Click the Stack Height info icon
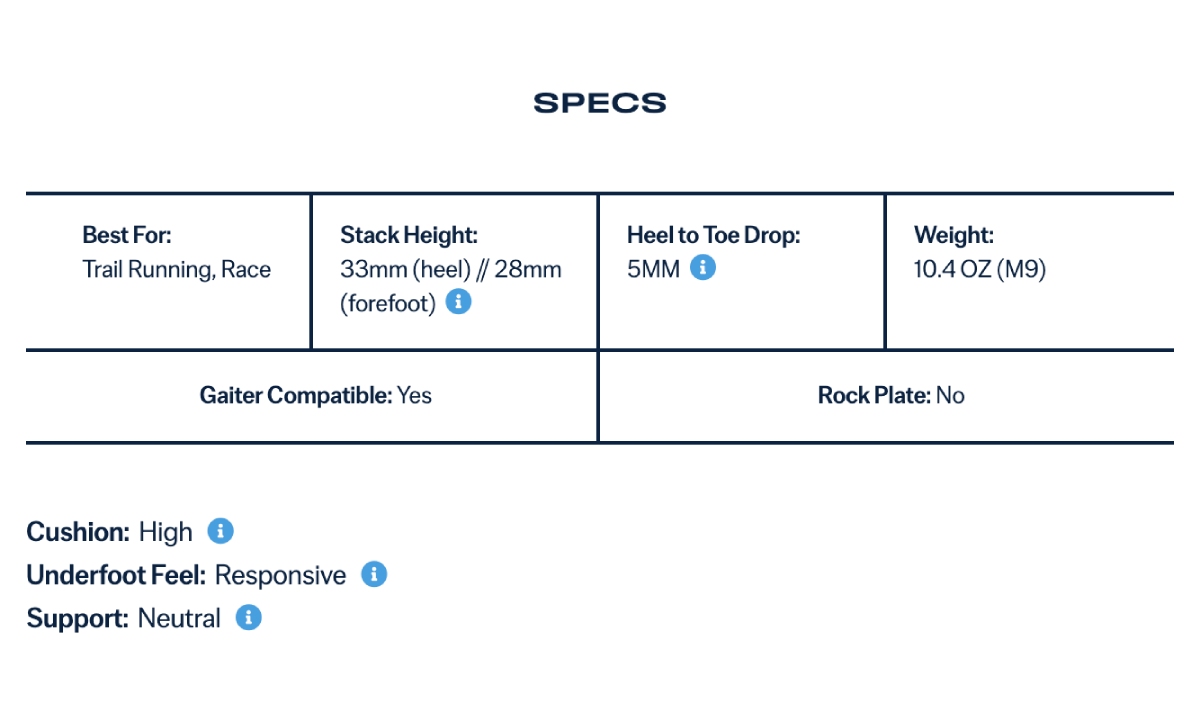Screen dimensions: 1200x712 (458, 302)
